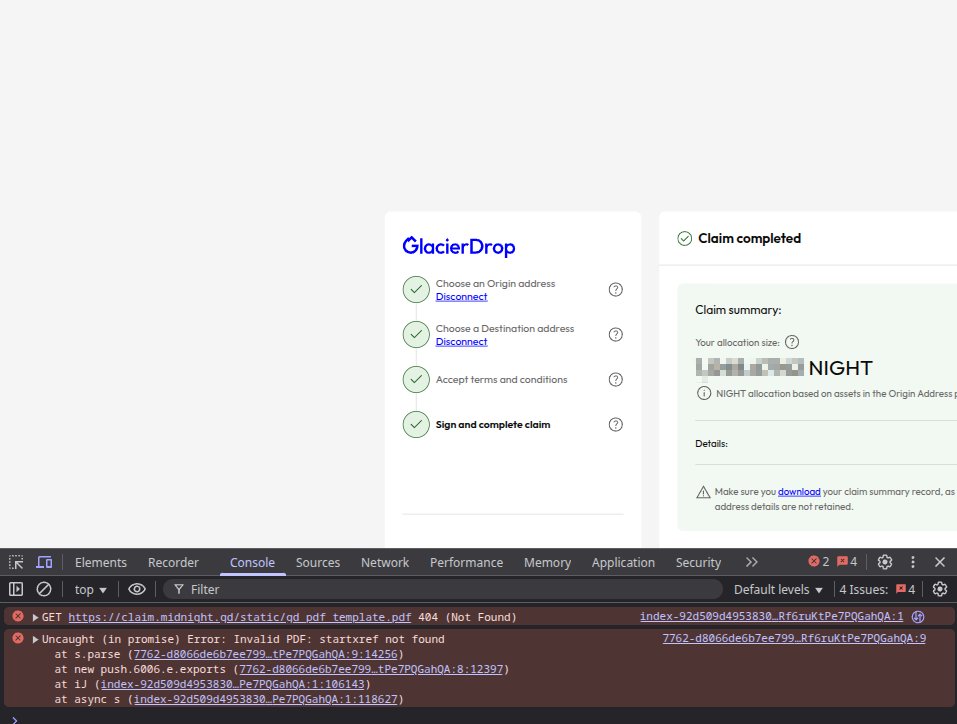This screenshot has width=957, height=724.
Task: Open the Sources tab
Action: 318,562
